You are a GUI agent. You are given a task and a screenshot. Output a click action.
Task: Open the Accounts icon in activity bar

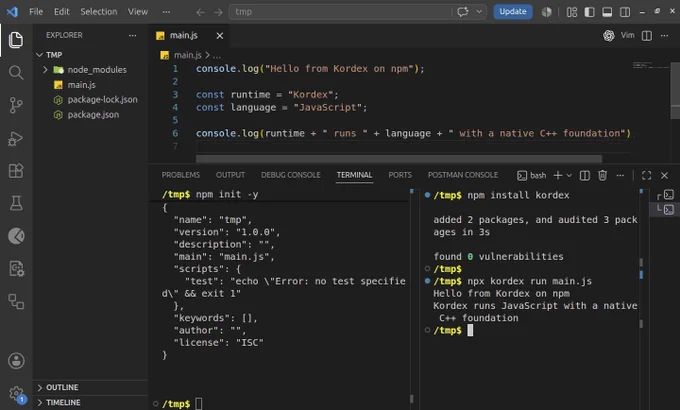(x=16, y=361)
